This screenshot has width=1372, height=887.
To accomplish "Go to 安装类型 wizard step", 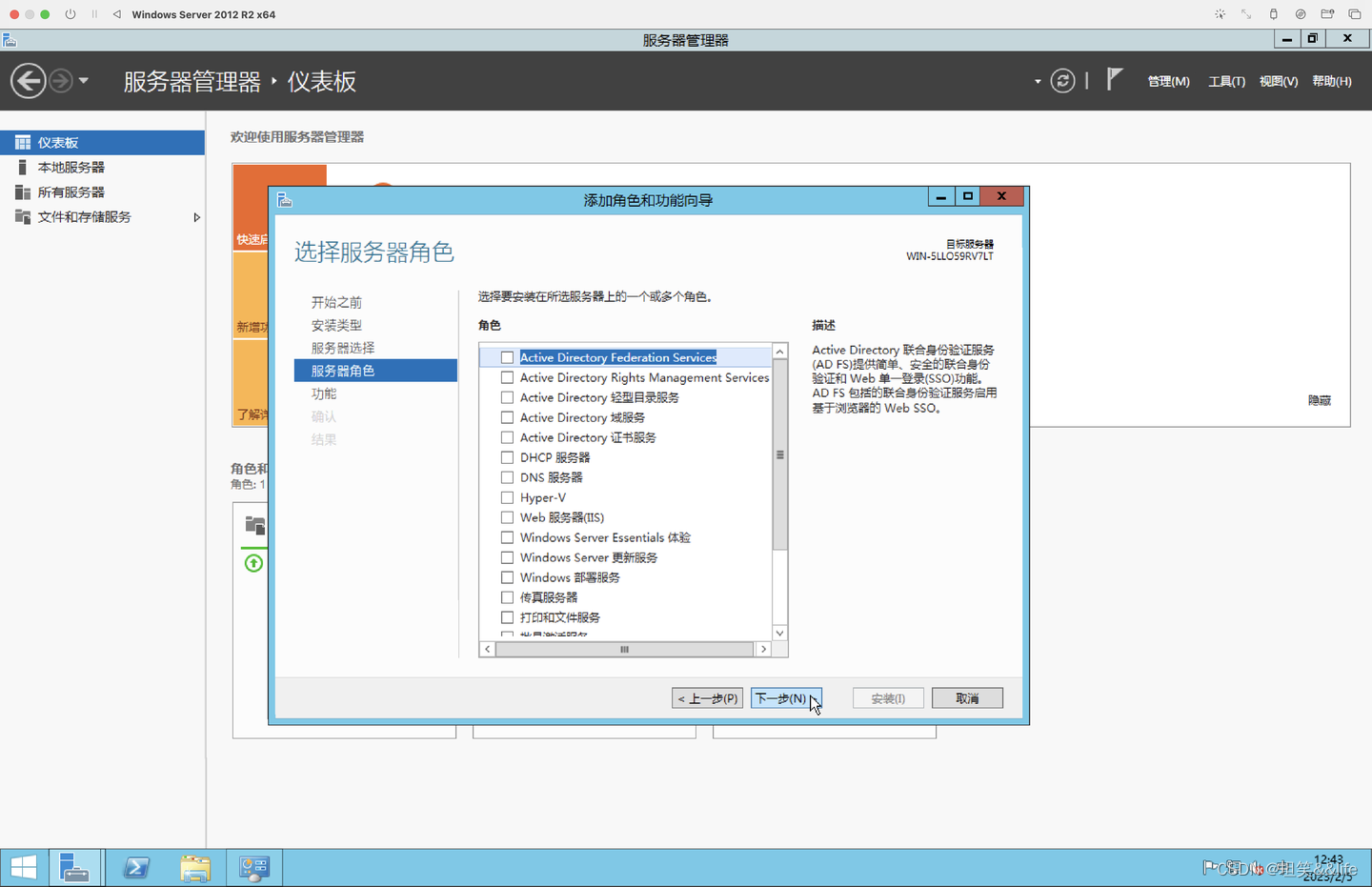I will click(336, 325).
